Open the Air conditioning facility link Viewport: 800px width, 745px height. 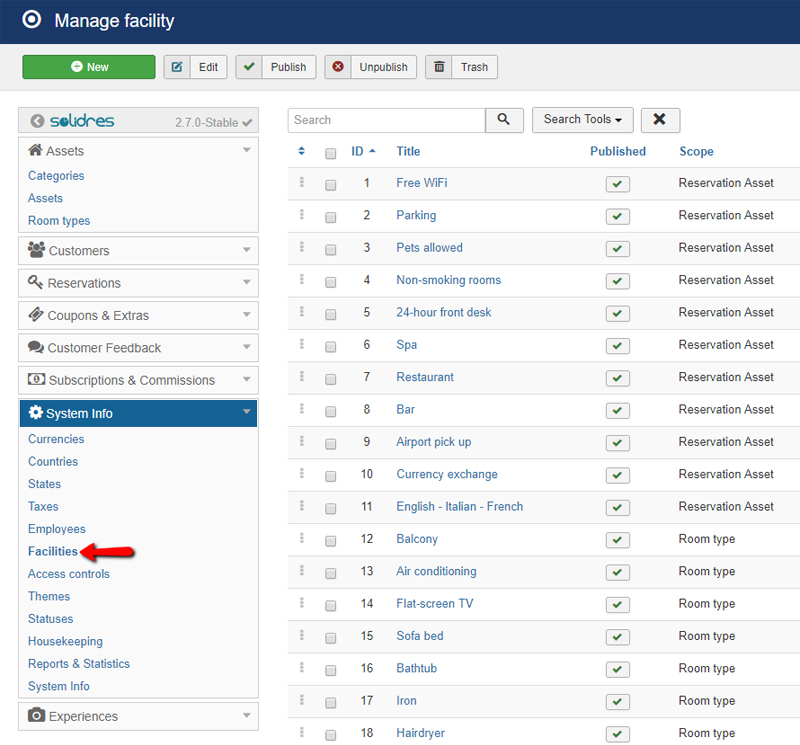436,571
